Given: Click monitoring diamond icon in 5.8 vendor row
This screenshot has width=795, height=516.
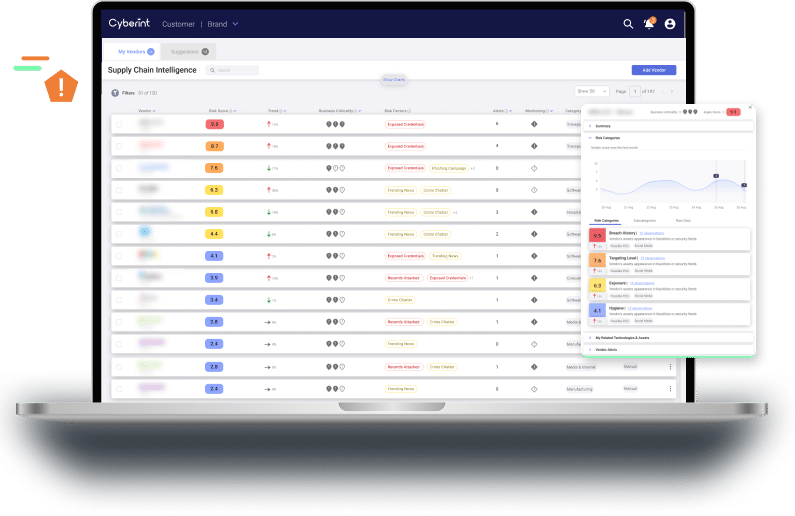Looking at the screenshot, I should click(534, 212).
